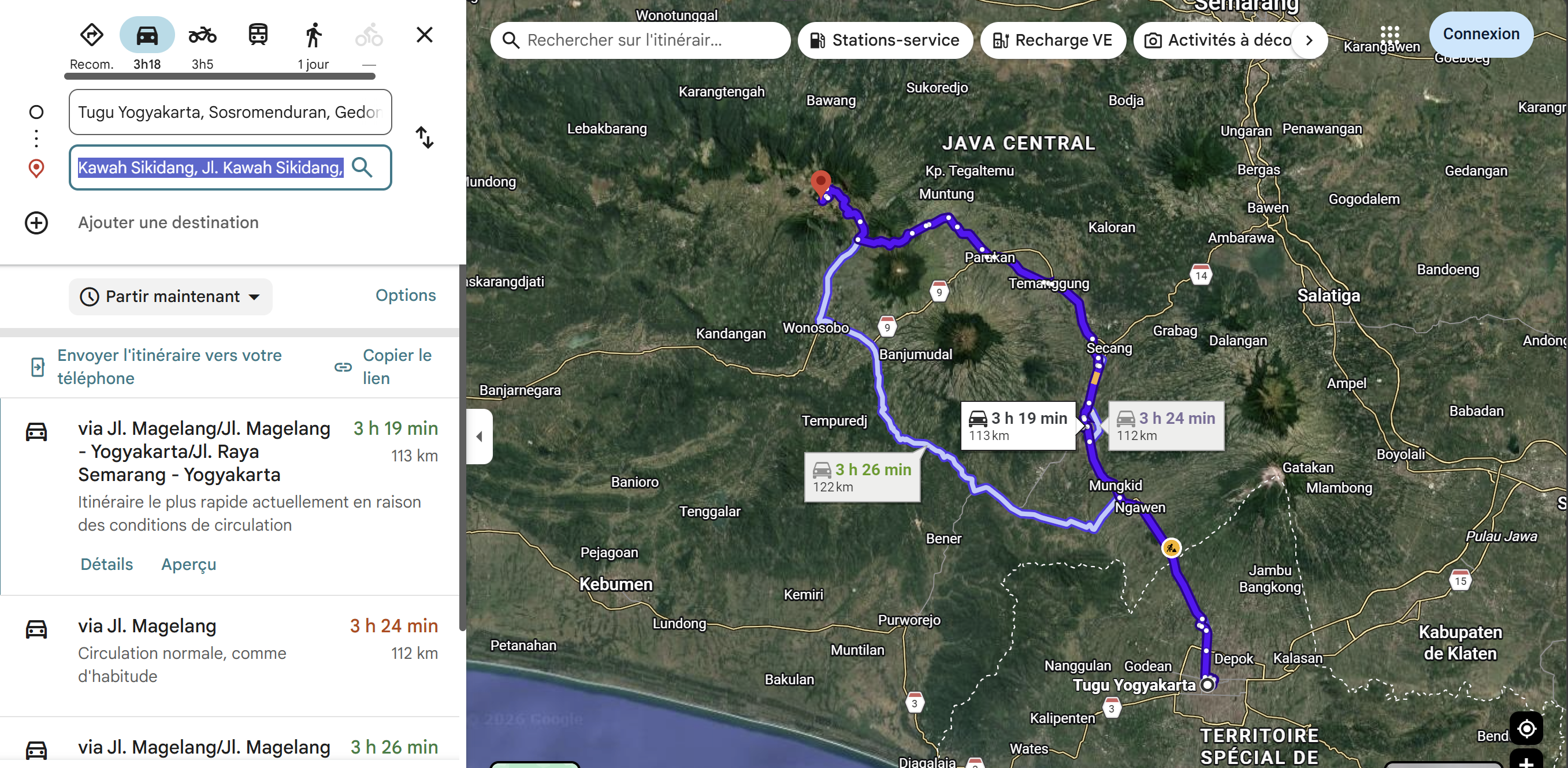Click the search magnifier in destination field
This screenshot has height=768, width=1568.
363,167
